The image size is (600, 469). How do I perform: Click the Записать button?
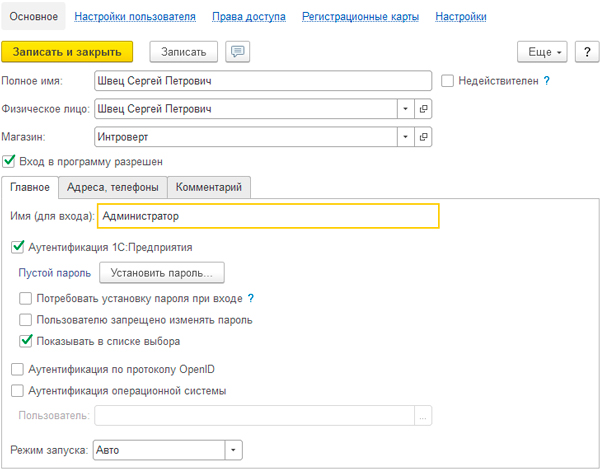coord(184,52)
